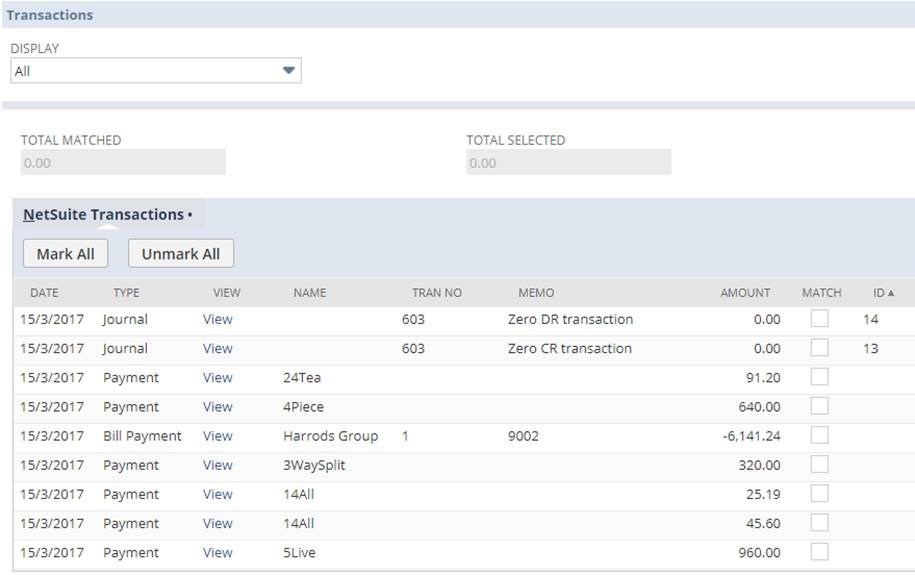
Task: Check match box for 25.19 14All payment
Action: [x=820, y=494]
